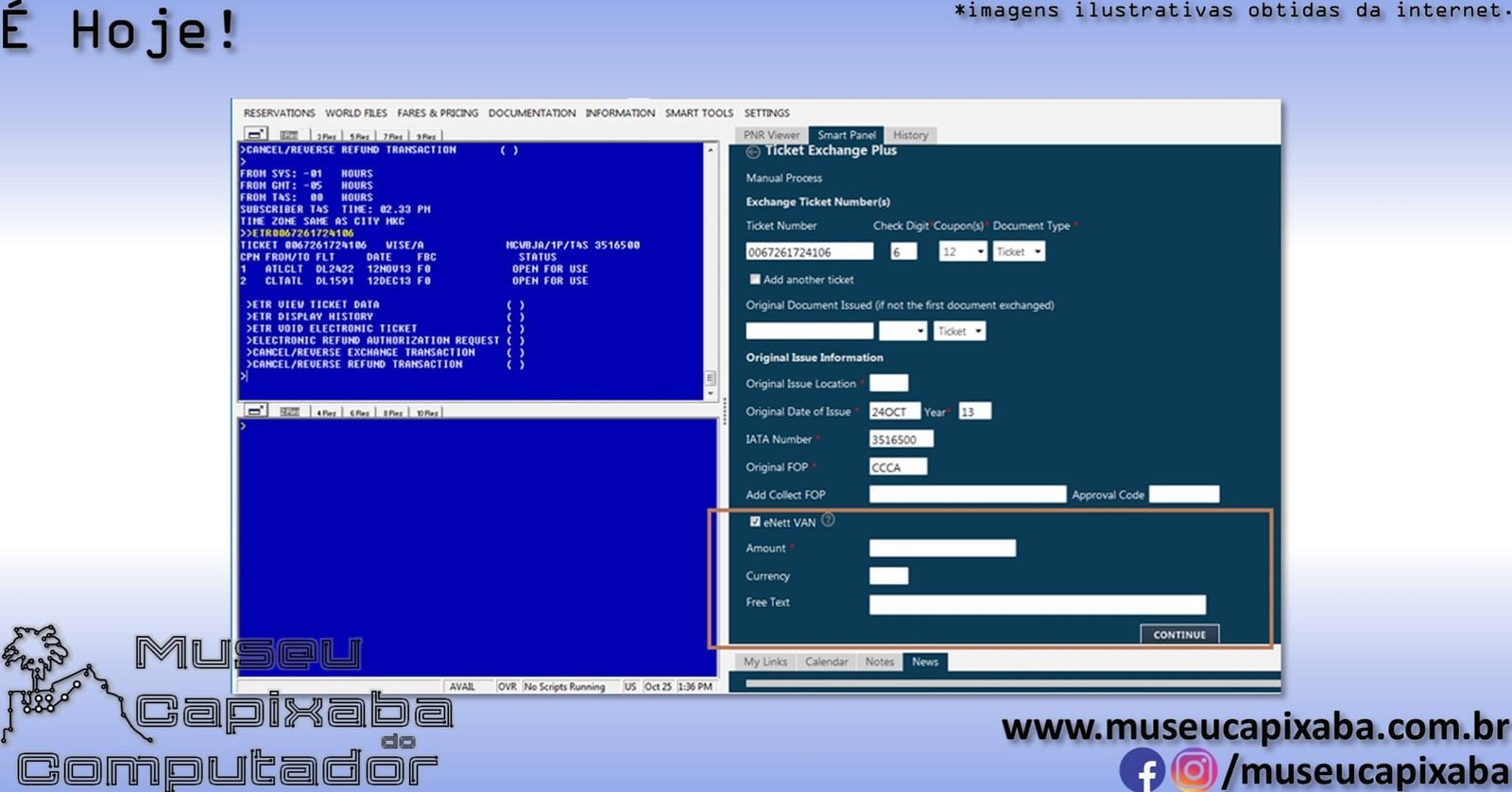Select the 6Res tab in lower terminal
Screen dimensions: 1512x792
coord(359,413)
